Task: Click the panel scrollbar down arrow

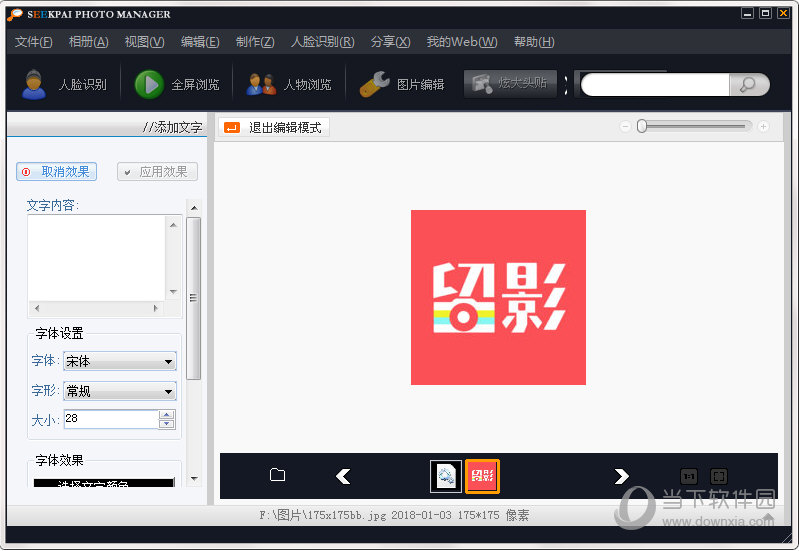Action: point(194,479)
